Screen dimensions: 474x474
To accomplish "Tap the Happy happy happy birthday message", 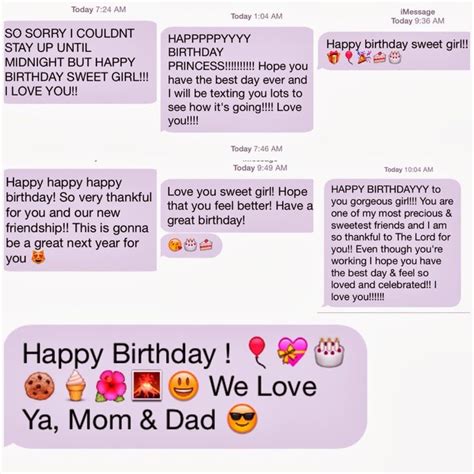I will coord(80,220).
